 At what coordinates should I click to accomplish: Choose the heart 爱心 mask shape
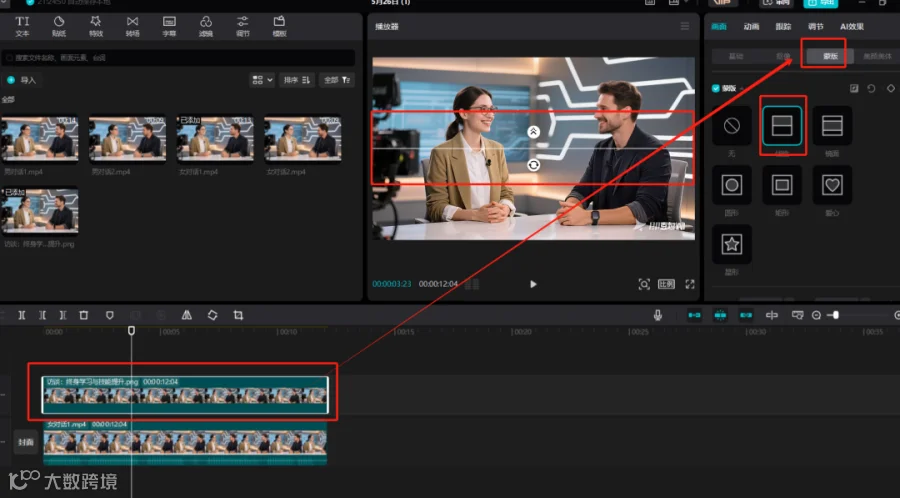[832, 185]
